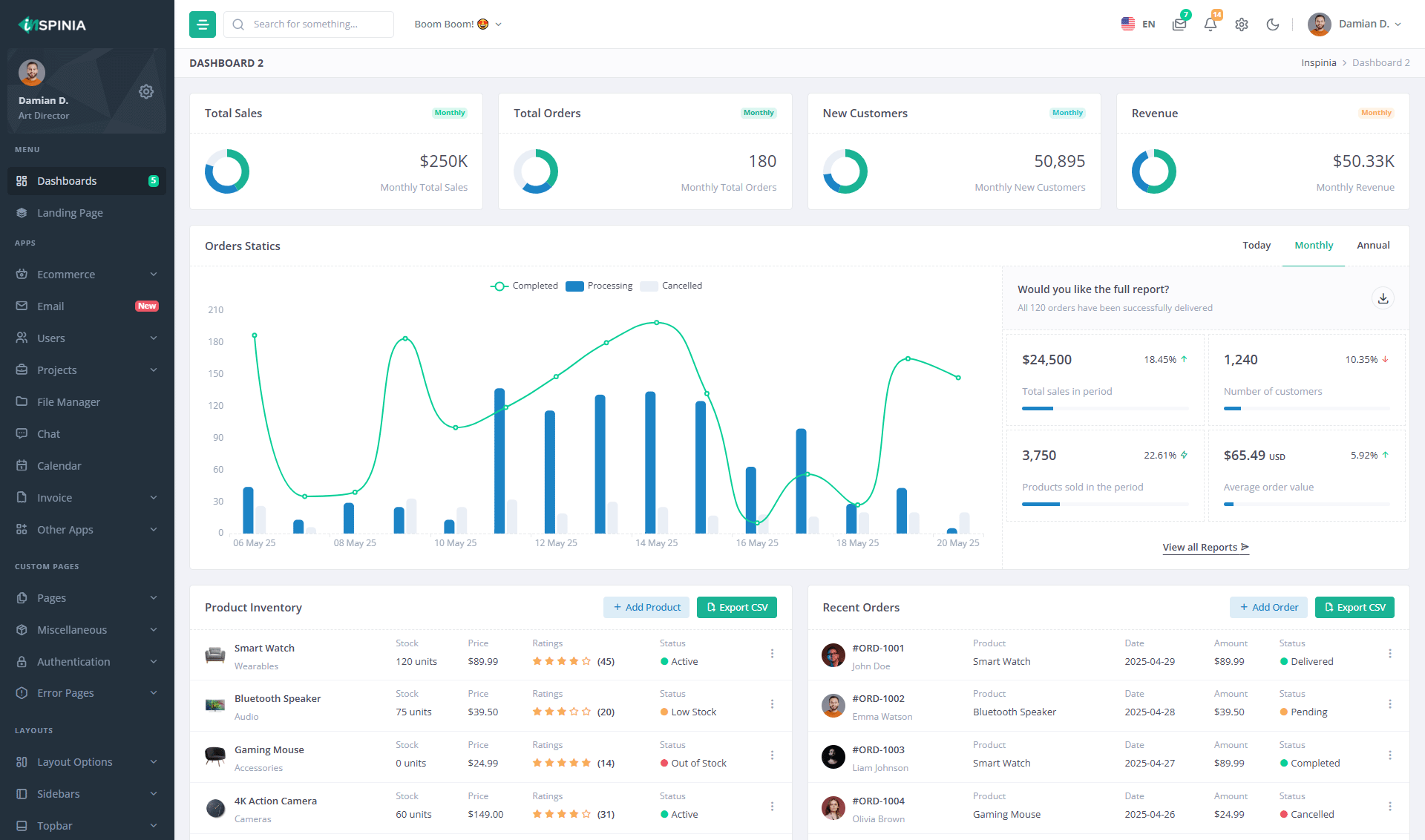Select the Calendar sidebar item
This screenshot has width=1425, height=840.
[59, 465]
